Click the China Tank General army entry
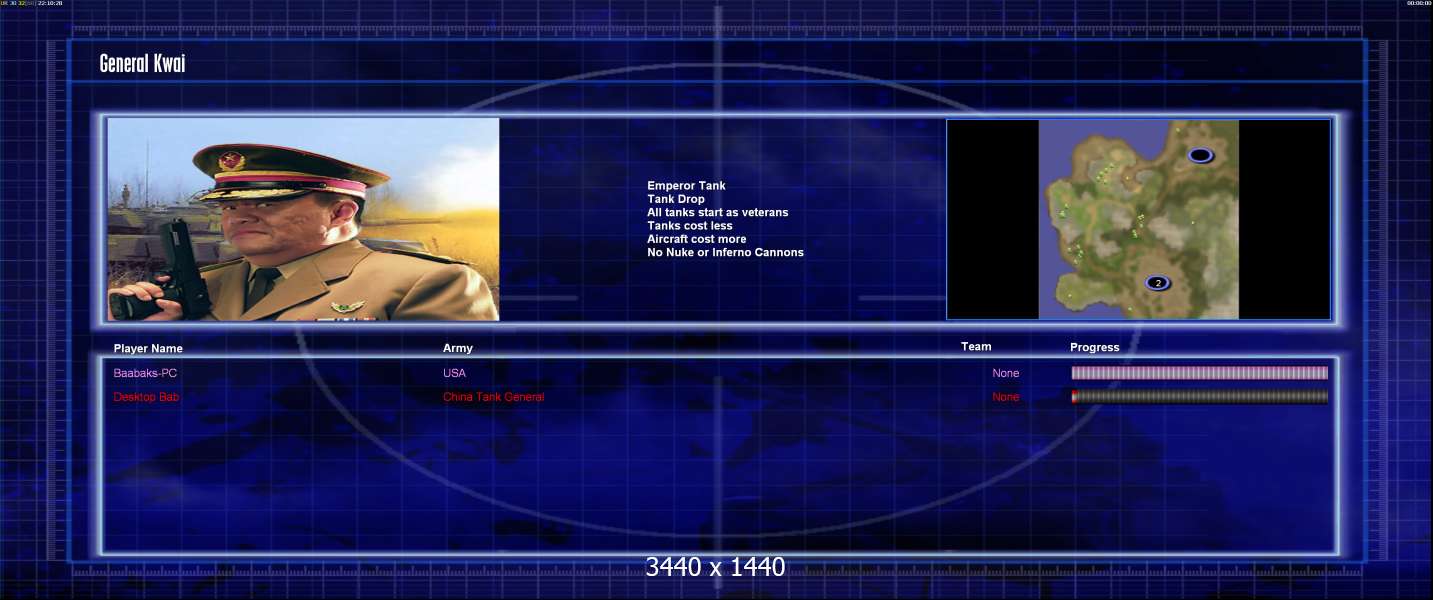This screenshot has width=1433, height=600. point(494,397)
